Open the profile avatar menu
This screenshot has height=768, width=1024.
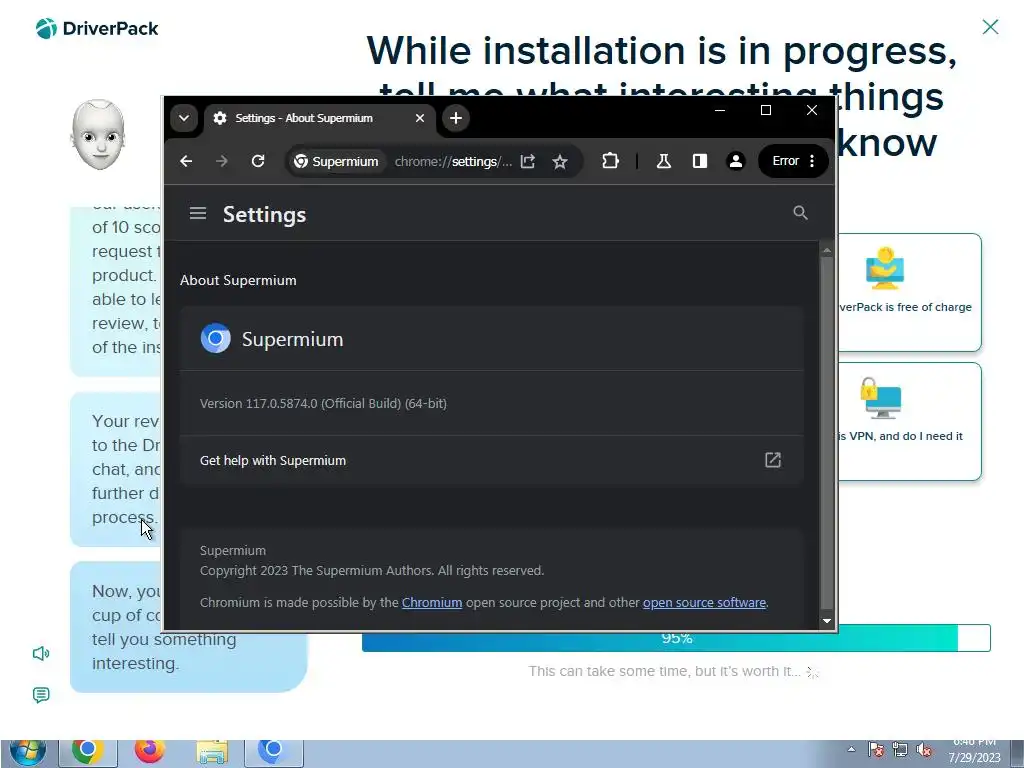click(735, 161)
